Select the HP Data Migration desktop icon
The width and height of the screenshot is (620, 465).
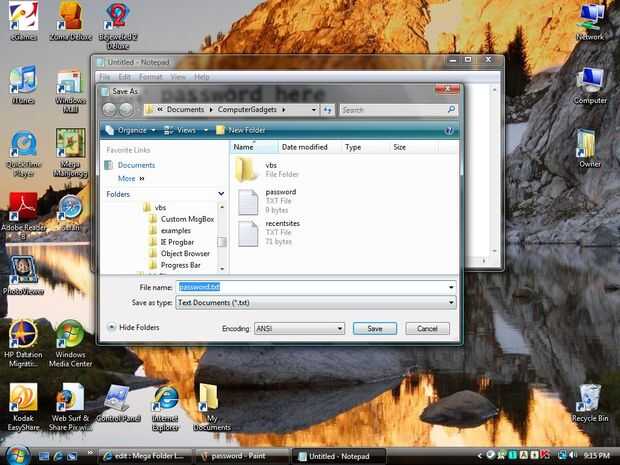(23, 344)
